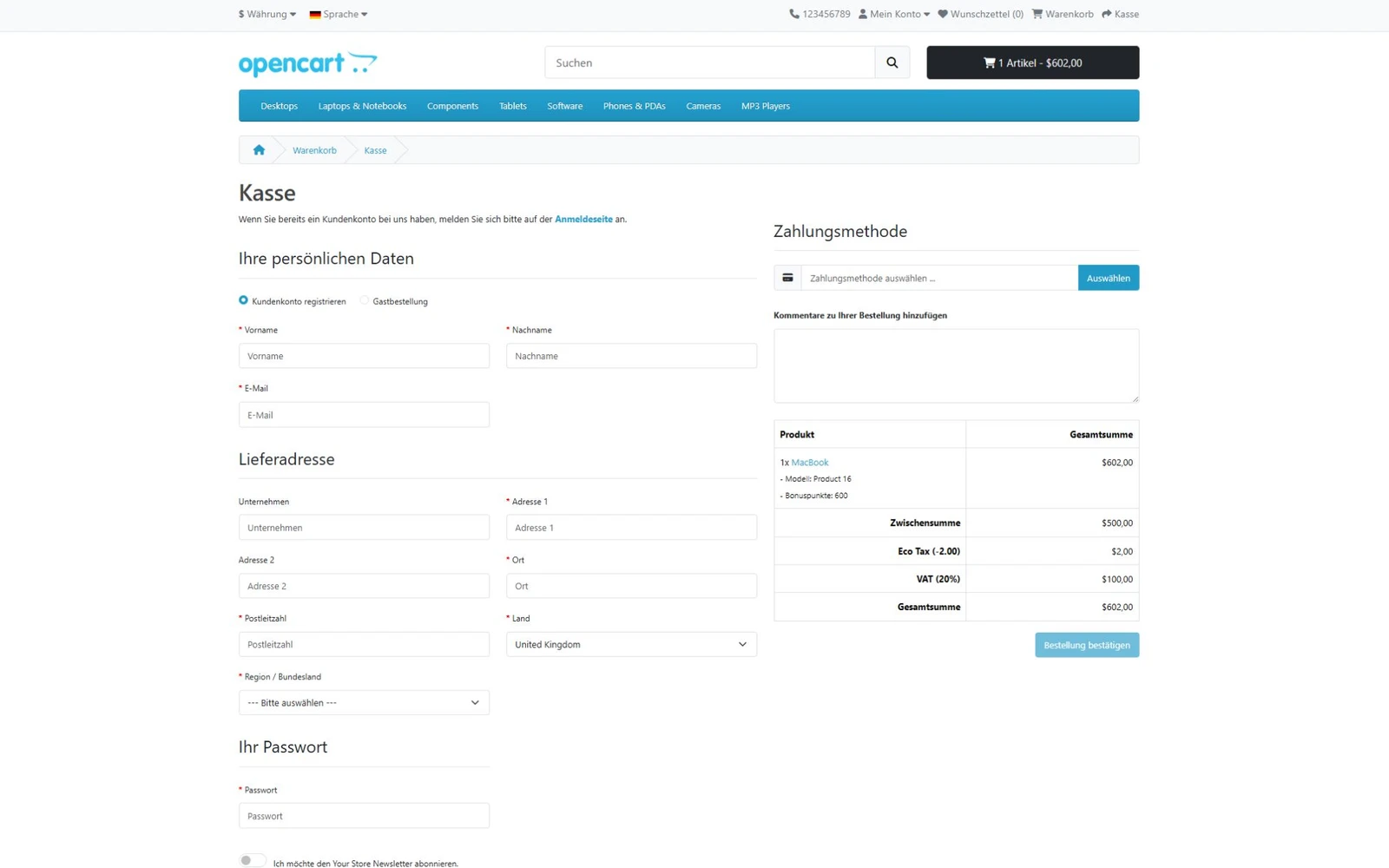Open the Components menu

[x=452, y=106]
